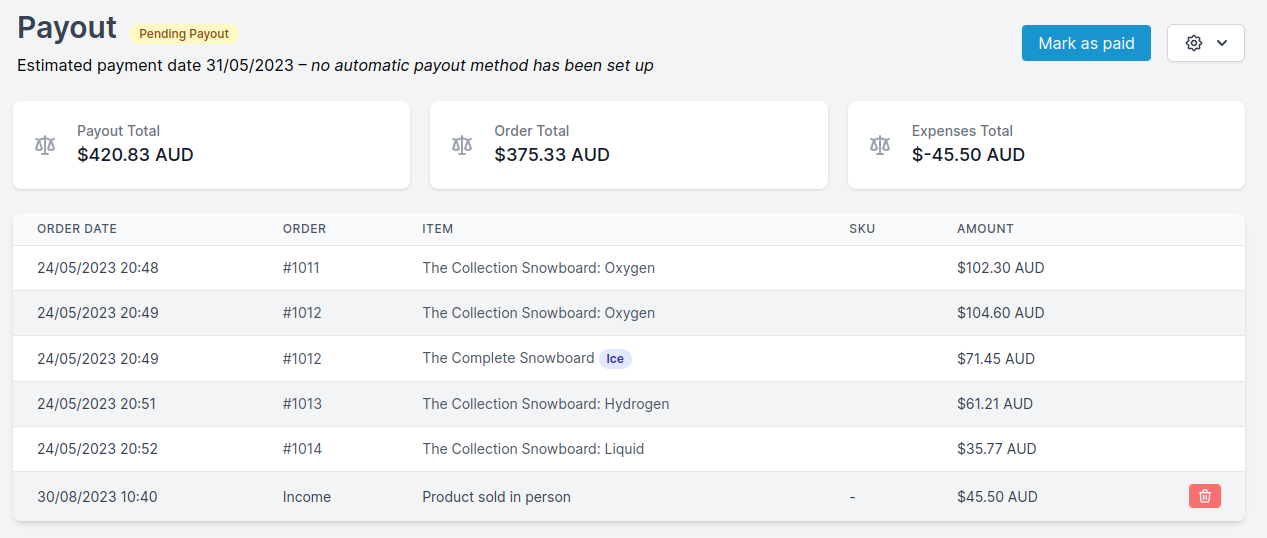
Task: Click The Collection Snowboard: Liquid item
Action: coord(533,449)
